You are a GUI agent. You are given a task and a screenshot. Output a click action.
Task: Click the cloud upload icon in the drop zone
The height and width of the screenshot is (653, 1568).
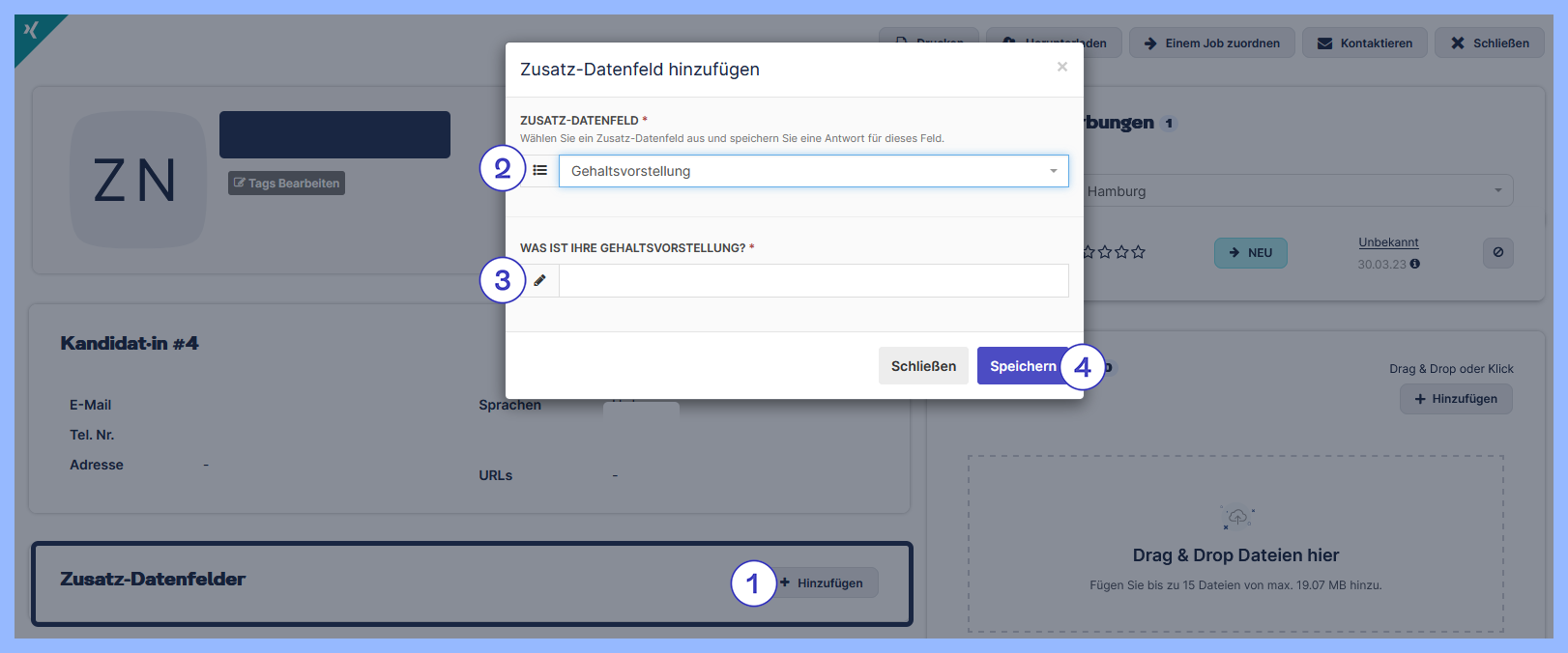click(x=1236, y=518)
